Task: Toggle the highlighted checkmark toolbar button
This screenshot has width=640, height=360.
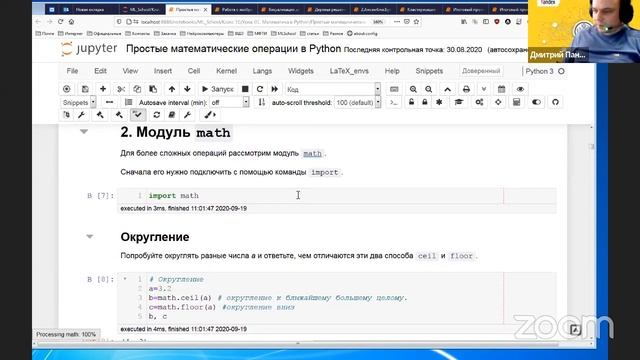Action: click(138, 115)
